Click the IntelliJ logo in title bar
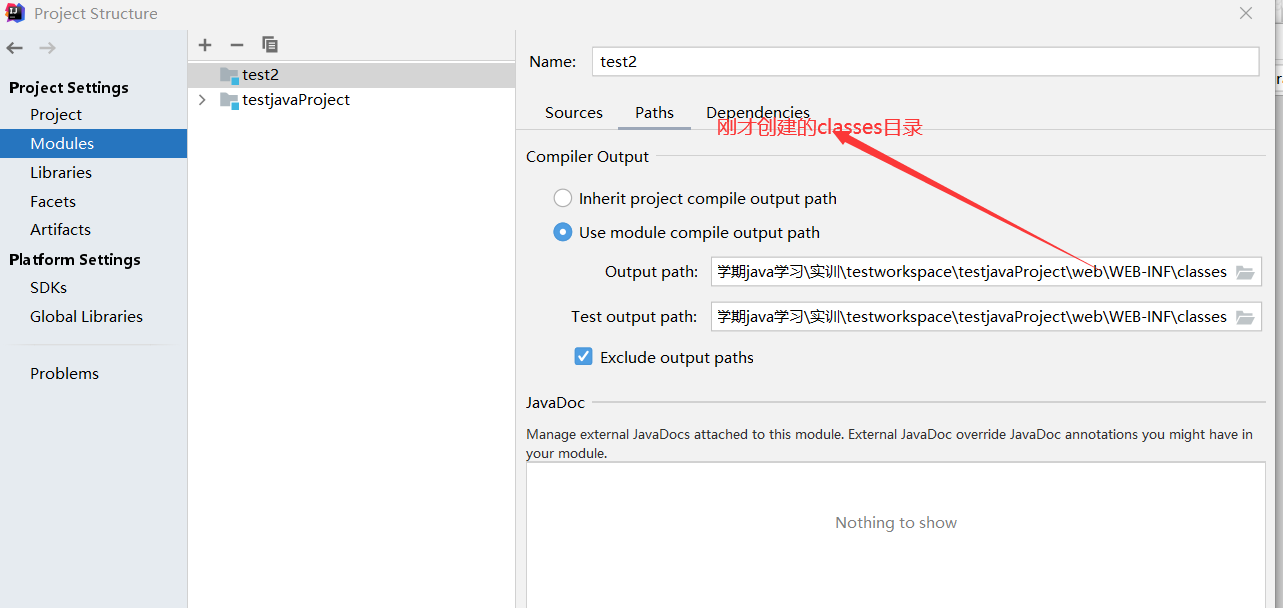This screenshot has width=1283, height=608. 15,13
